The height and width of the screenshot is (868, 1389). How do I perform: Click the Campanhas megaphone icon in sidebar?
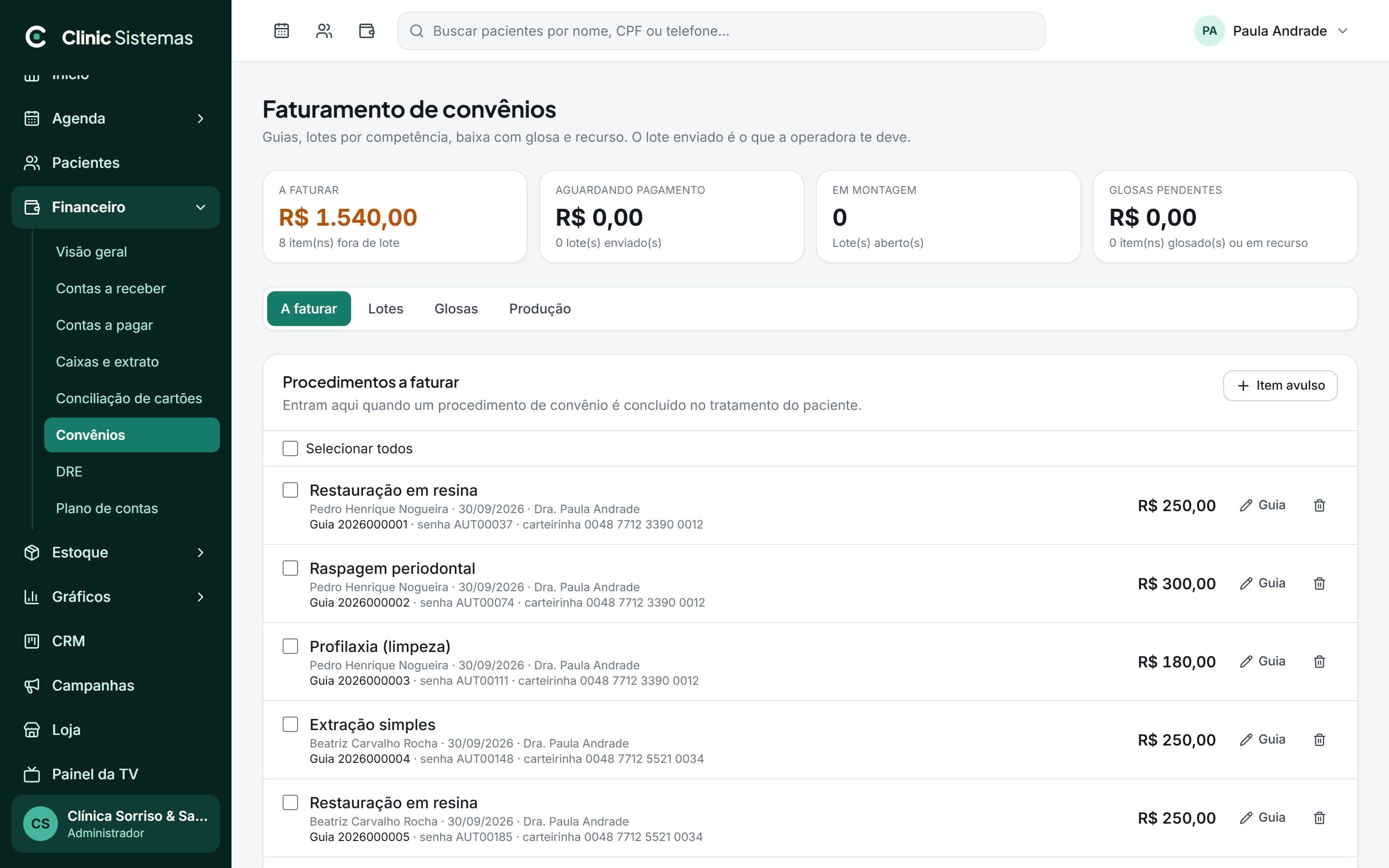point(31,685)
